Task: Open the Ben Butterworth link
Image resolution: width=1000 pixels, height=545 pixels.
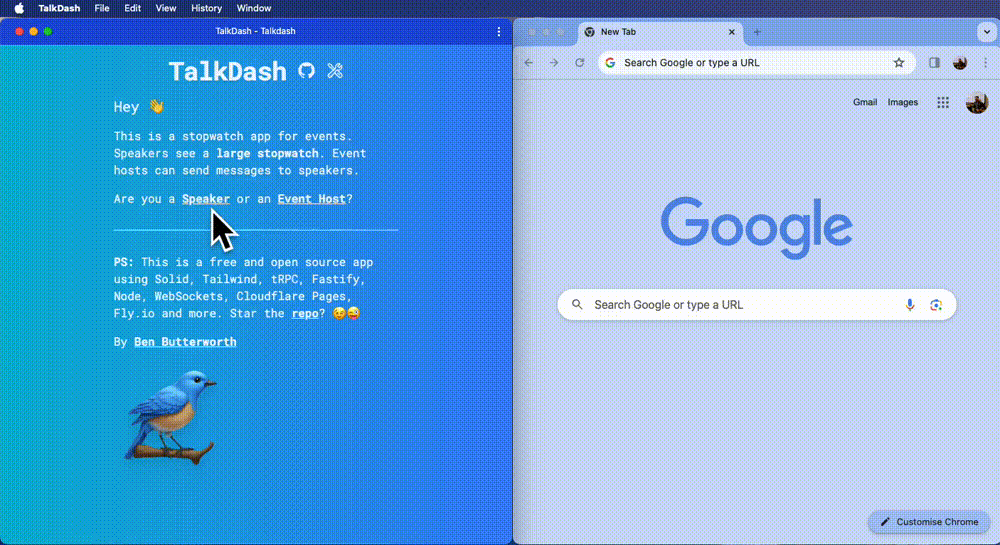Action: click(185, 342)
